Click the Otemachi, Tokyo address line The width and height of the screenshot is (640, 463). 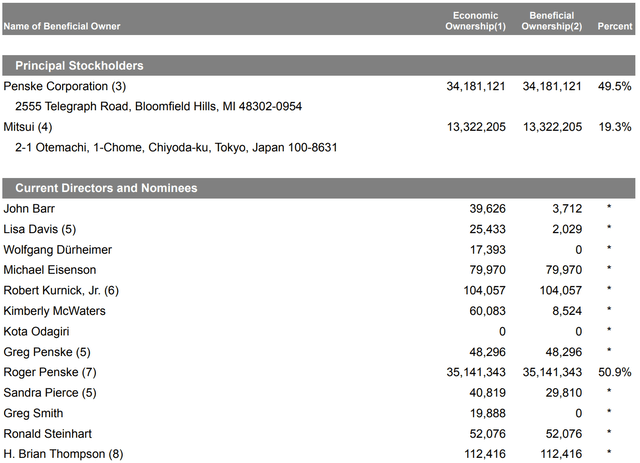pyautogui.click(x=176, y=147)
